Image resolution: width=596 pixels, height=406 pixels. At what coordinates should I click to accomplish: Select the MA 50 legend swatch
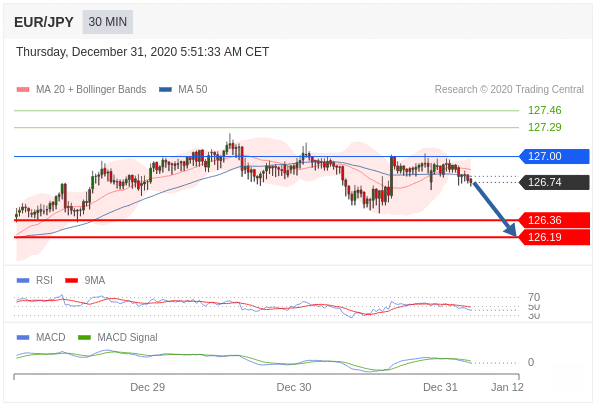[x=165, y=90]
